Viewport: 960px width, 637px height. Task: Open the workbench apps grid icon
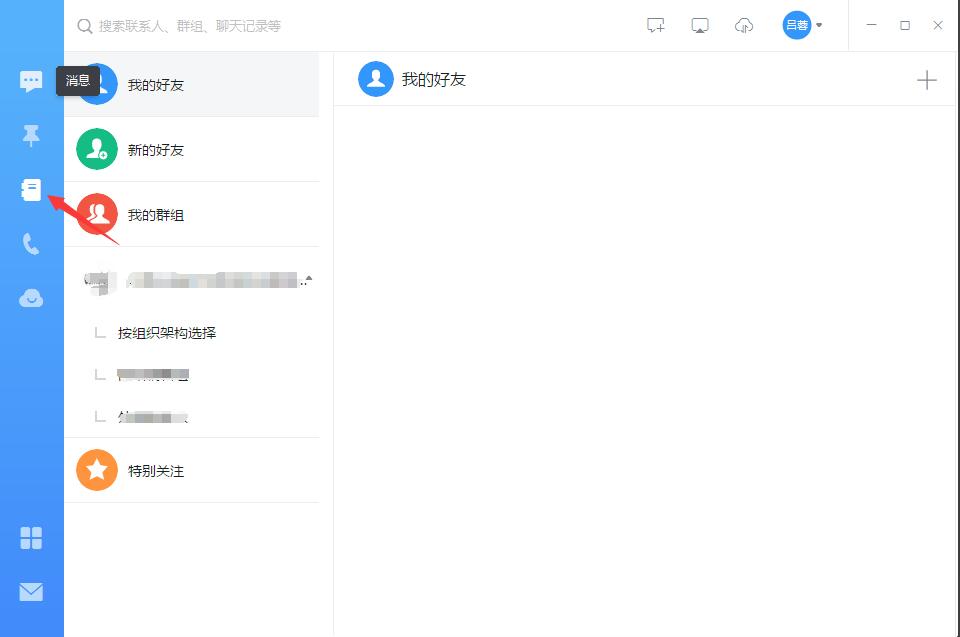pyautogui.click(x=30, y=537)
